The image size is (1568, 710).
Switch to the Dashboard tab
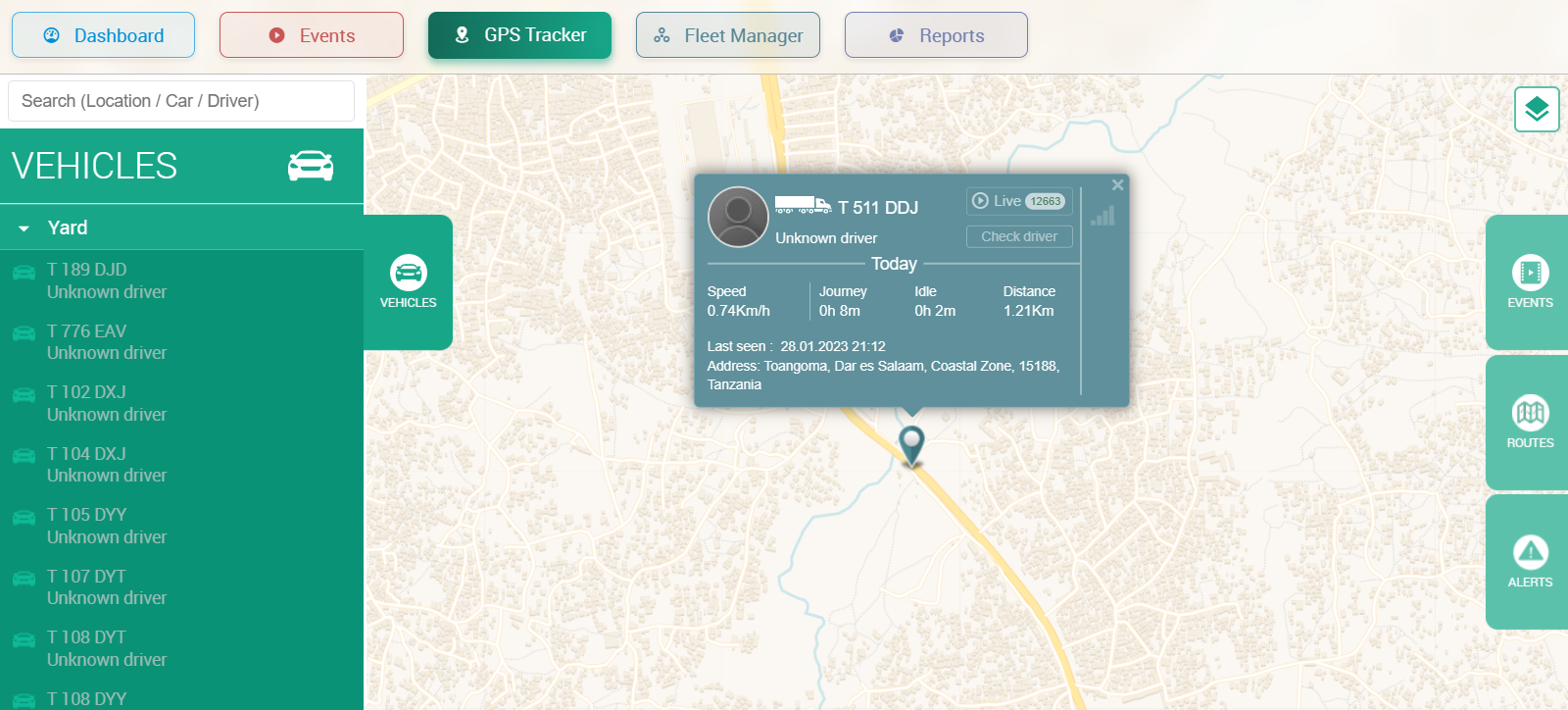click(103, 35)
